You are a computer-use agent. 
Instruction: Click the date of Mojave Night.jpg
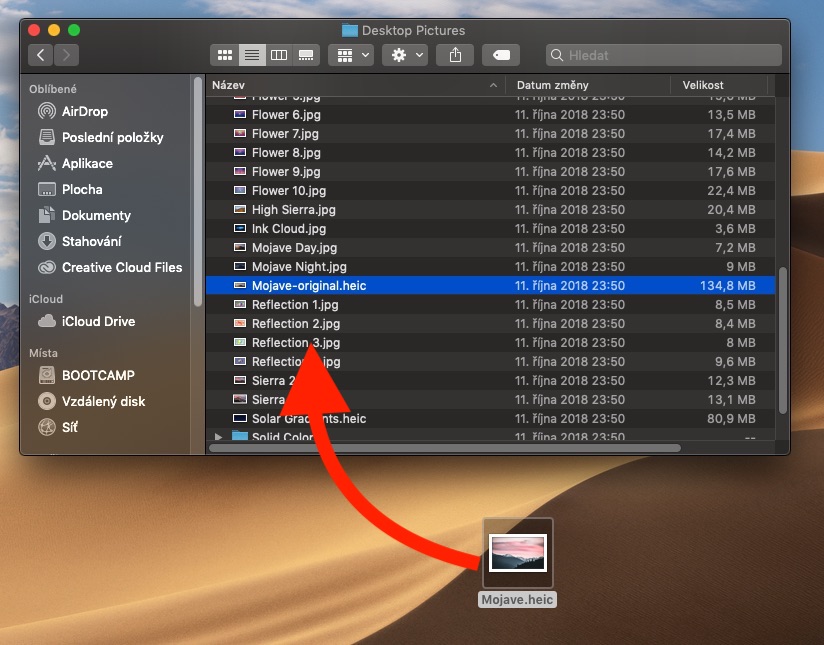tap(570, 267)
